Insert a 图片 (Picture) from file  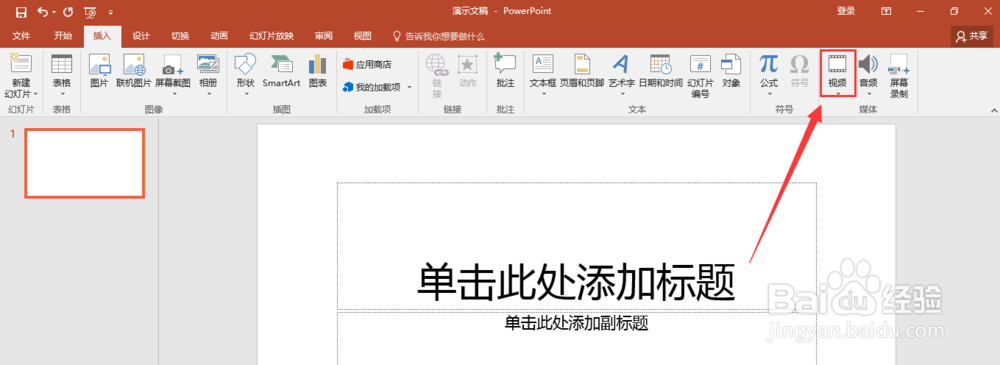pos(99,71)
